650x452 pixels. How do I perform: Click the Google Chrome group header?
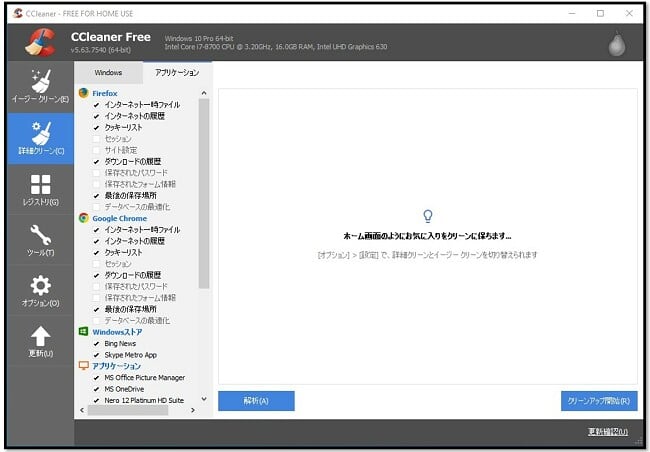pyautogui.click(x=119, y=218)
